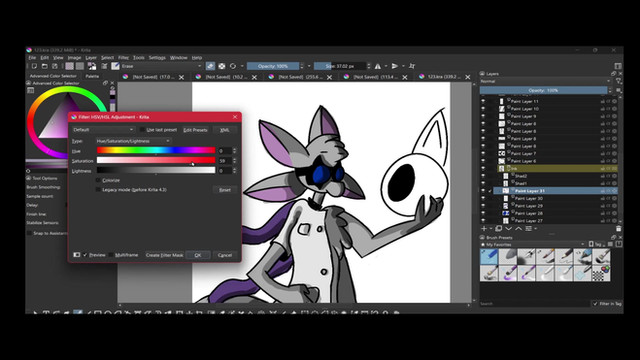Screen dimensions: 640x360
Task: Toggle the eraser mode icon
Action: coord(210,66)
